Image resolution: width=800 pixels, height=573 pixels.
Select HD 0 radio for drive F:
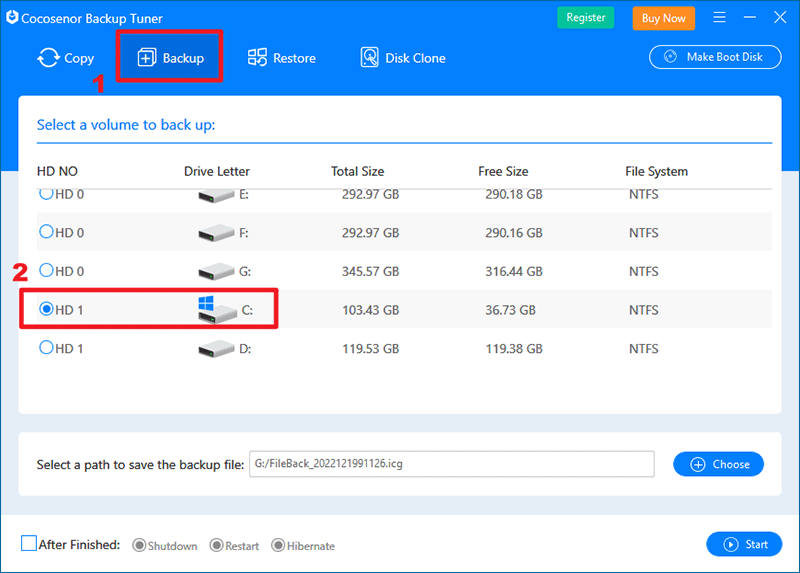(46, 232)
